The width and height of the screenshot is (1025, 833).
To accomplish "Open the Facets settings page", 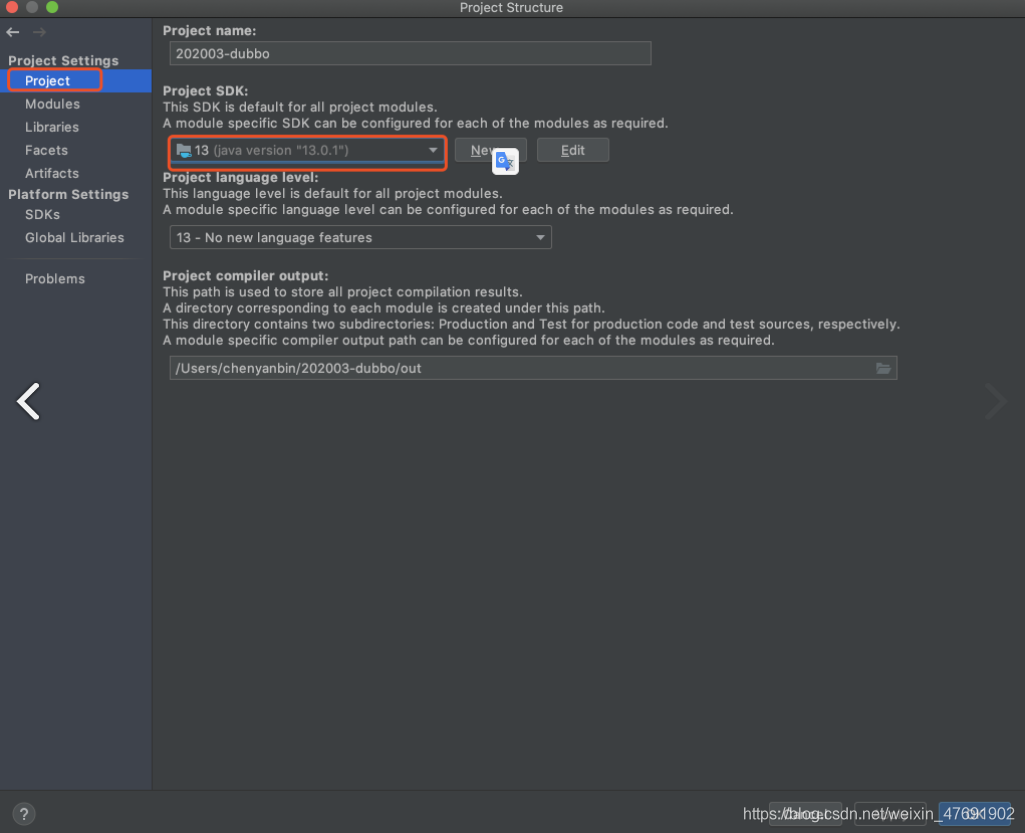I will 46,150.
